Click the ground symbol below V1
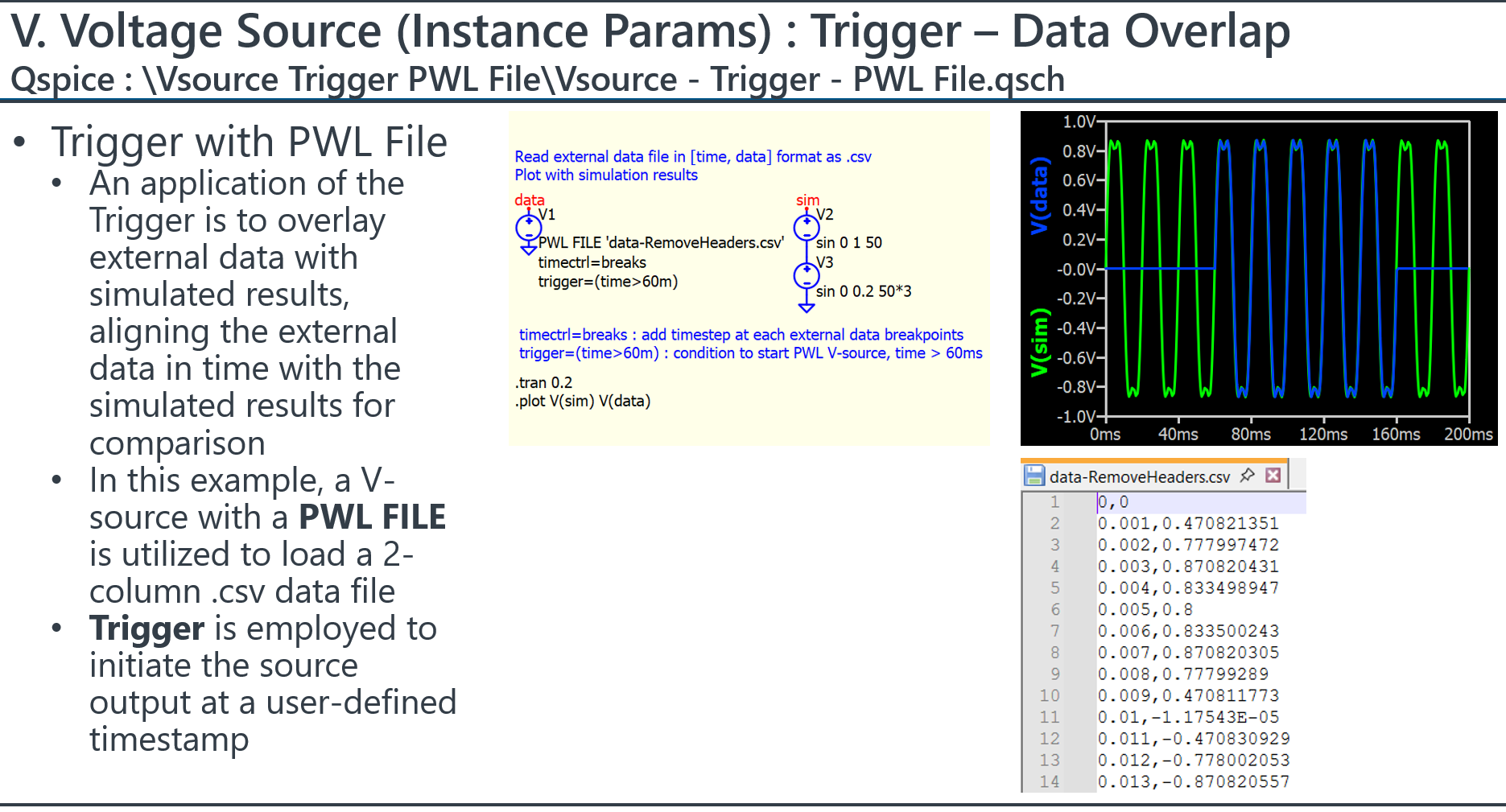This screenshot has width=1506, height=812. click(x=529, y=250)
